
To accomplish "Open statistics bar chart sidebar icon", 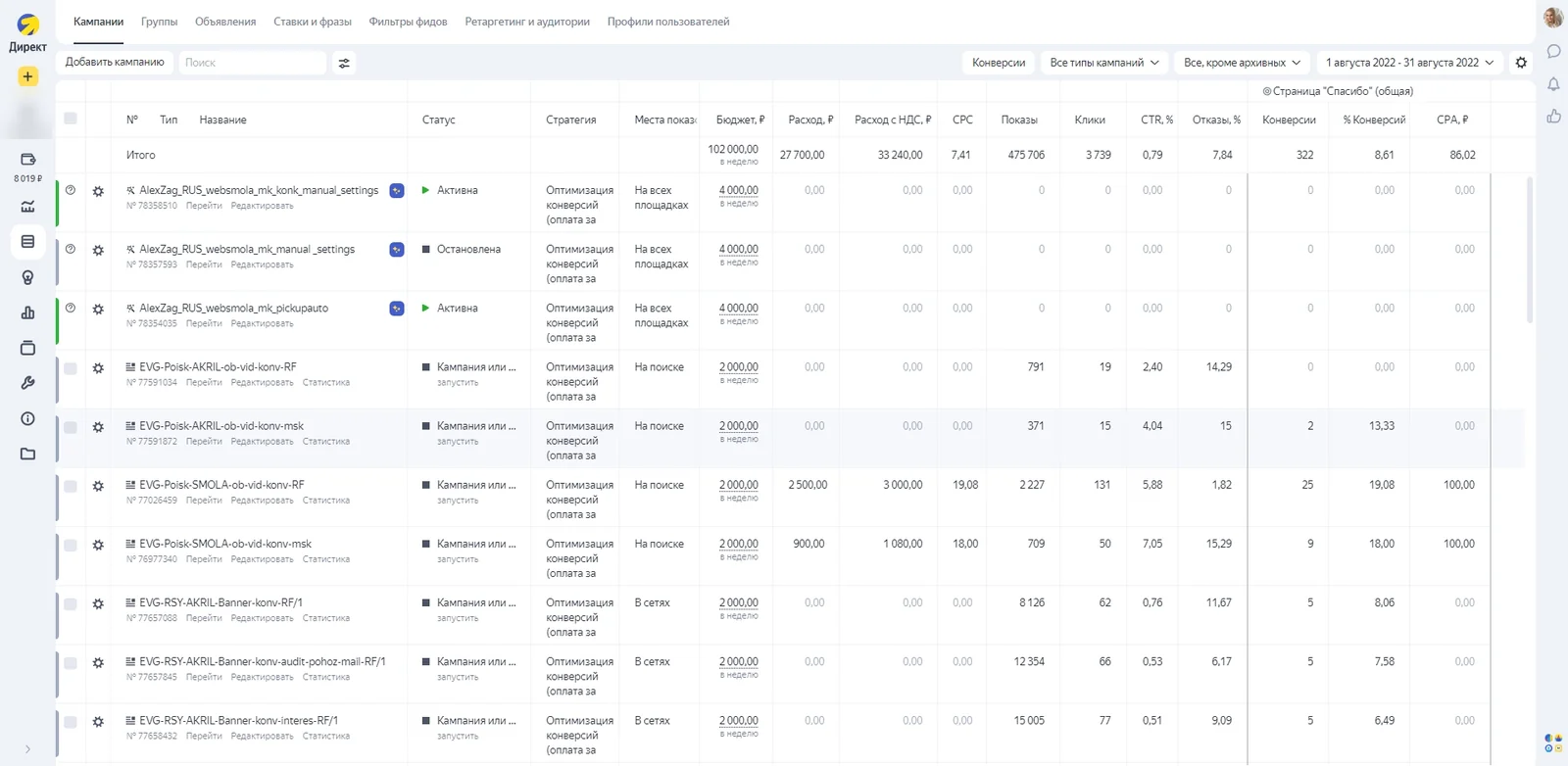I will click(27, 312).
